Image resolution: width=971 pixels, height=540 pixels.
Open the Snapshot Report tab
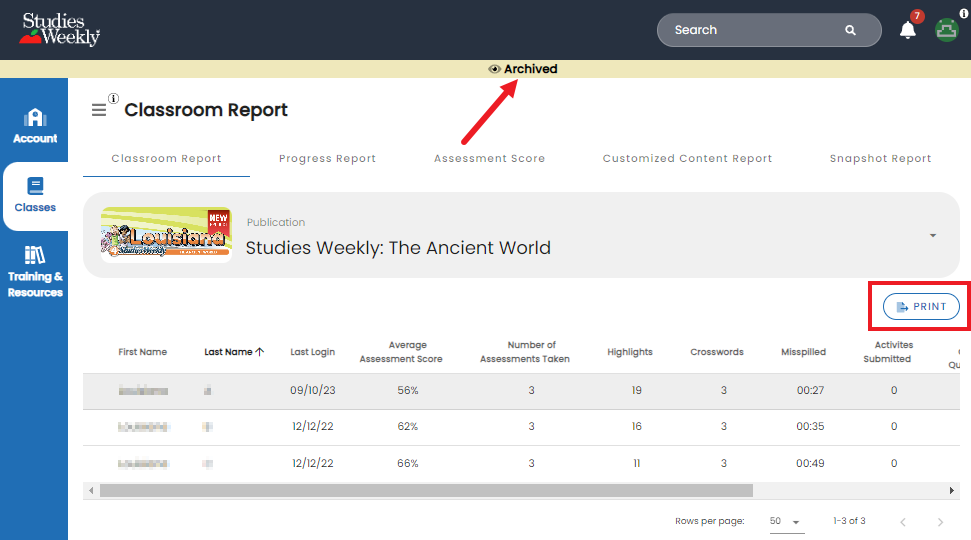point(880,159)
